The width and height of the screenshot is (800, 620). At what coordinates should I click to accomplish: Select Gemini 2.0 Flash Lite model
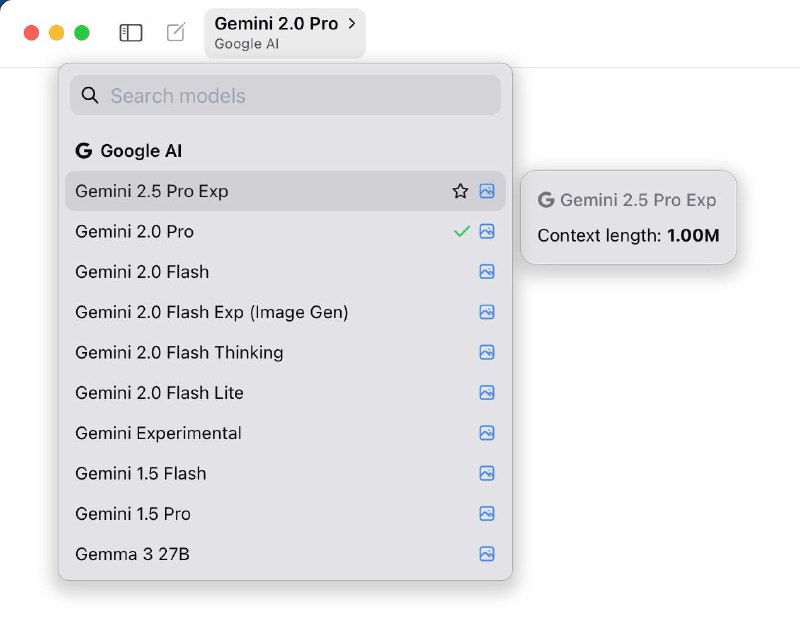pyautogui.click(x=285, y=392)
